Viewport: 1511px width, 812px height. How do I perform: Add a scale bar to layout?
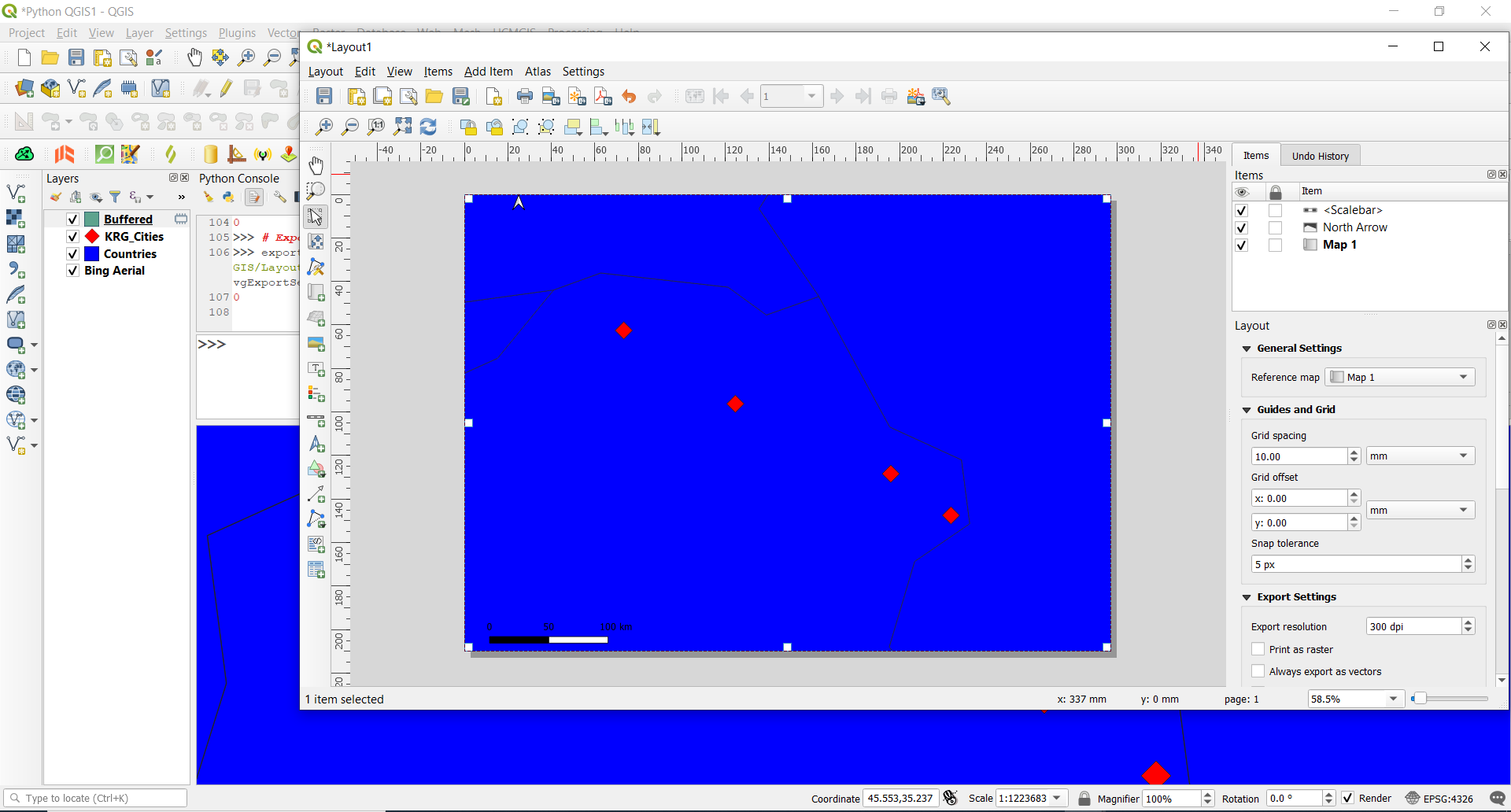(316, 419)
